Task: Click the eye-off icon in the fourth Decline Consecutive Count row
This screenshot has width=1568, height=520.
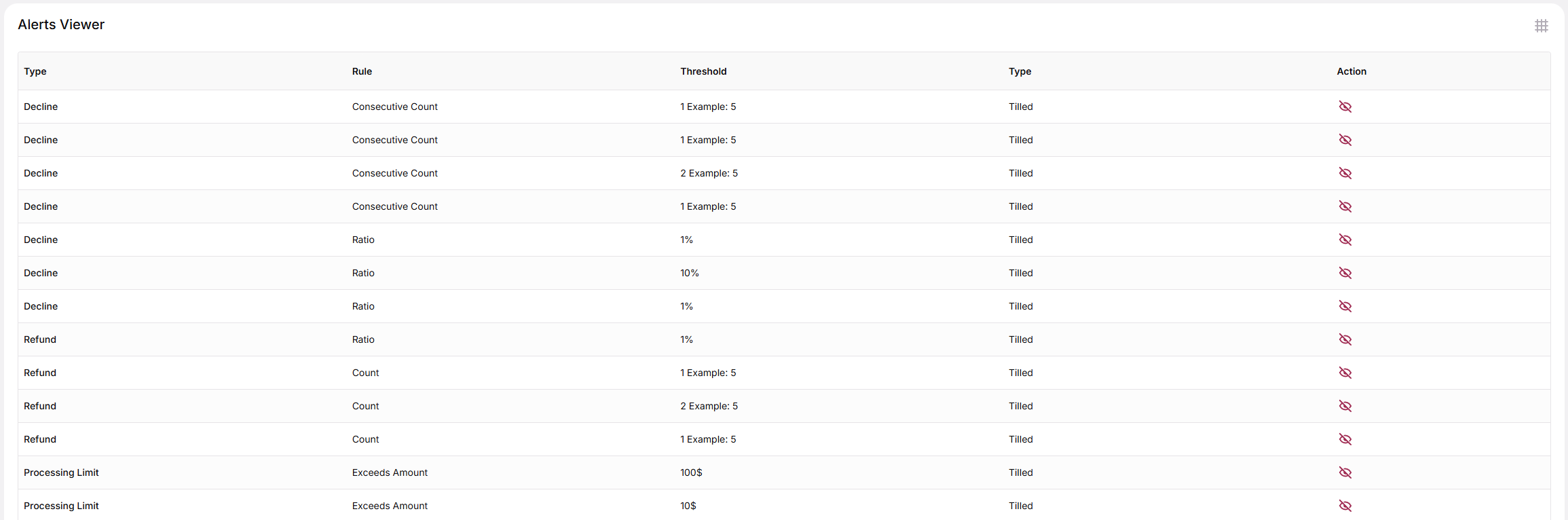Action: (1345, 206)
